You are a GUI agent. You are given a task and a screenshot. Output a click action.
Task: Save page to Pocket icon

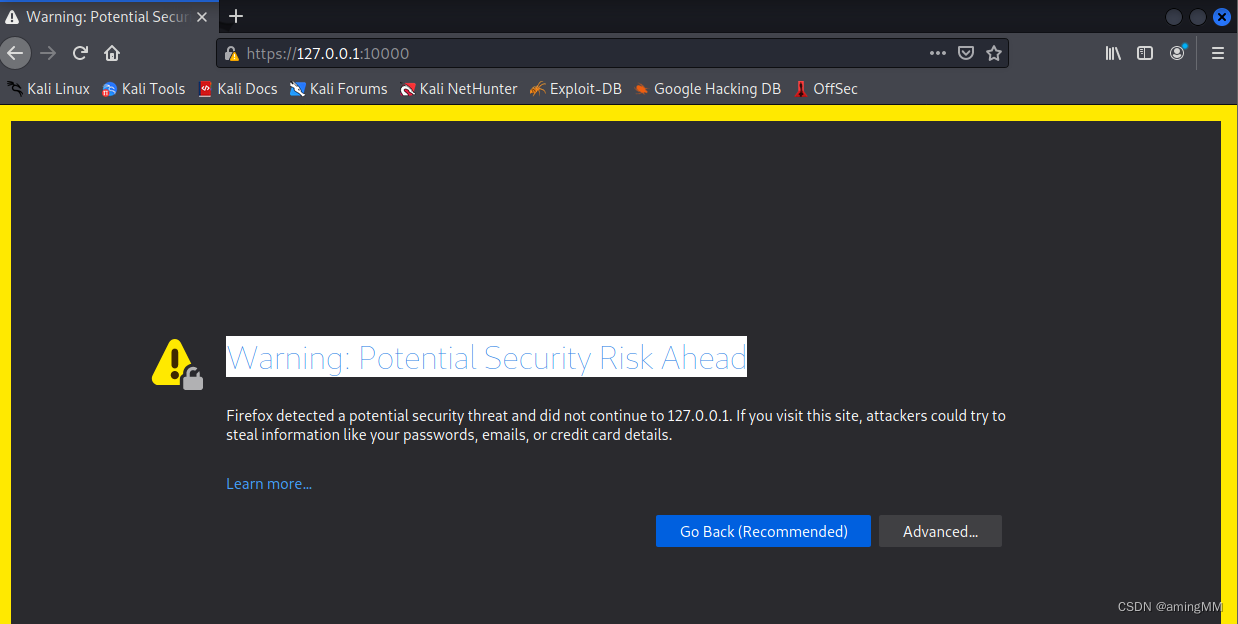click(x=966, y=53)
